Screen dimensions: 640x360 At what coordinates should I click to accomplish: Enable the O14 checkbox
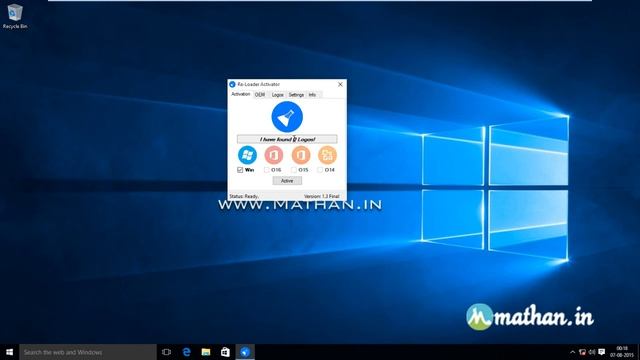point(320,170)
